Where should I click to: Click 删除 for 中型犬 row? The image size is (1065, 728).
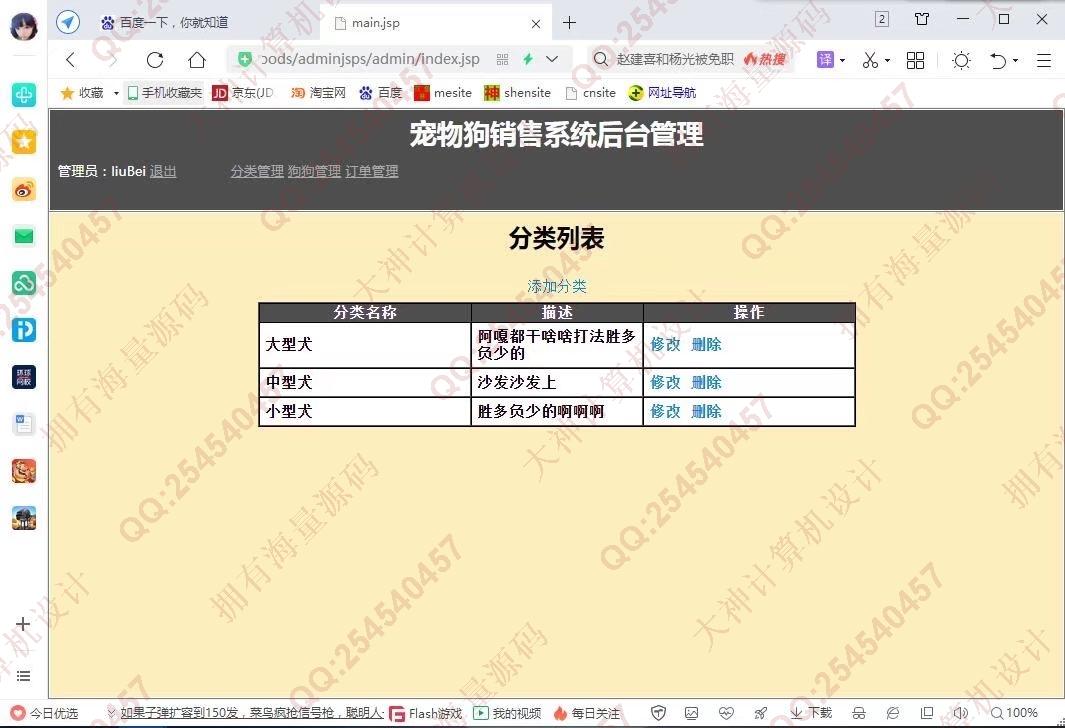(706, 382)
